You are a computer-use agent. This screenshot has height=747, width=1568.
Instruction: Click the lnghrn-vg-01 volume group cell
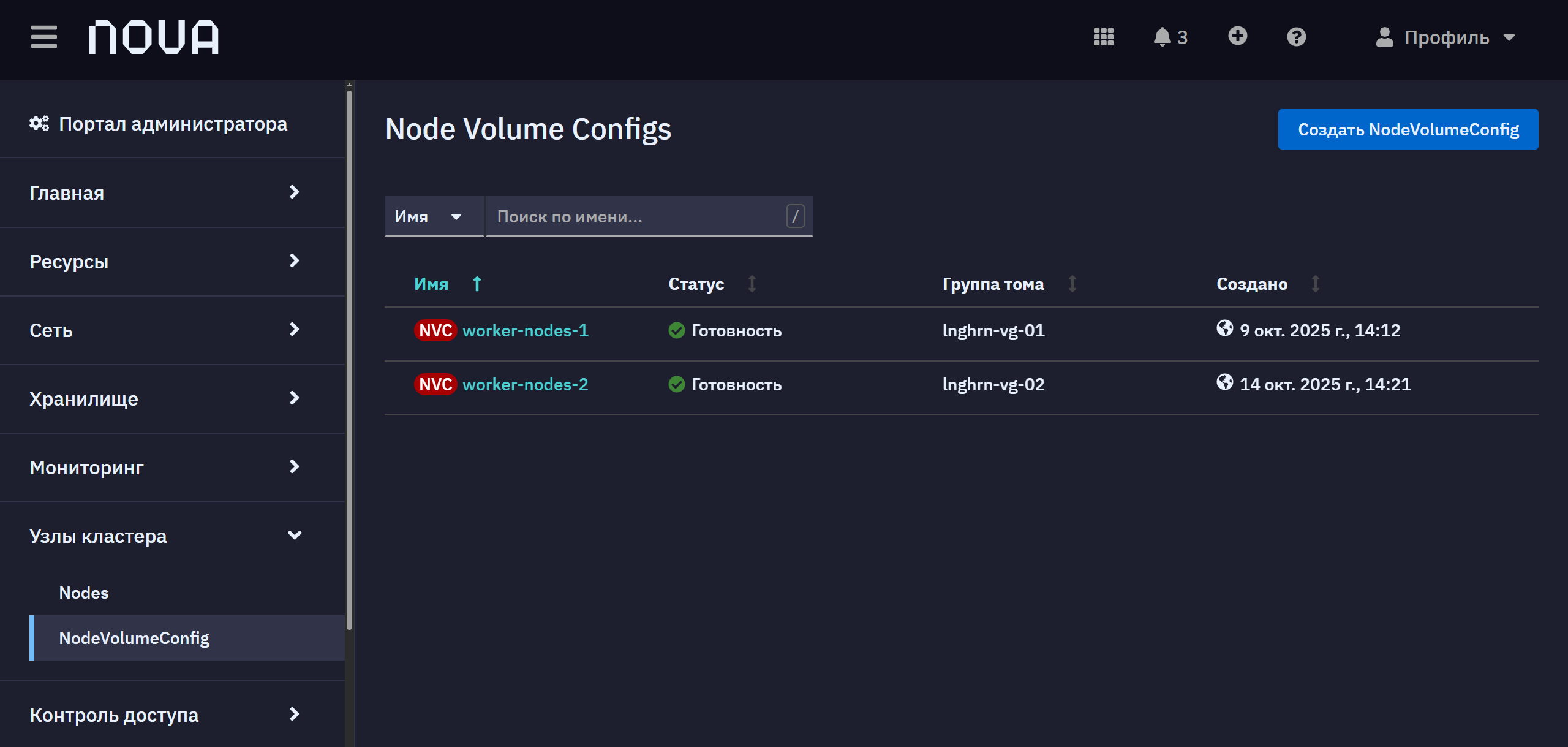(993, 331)
